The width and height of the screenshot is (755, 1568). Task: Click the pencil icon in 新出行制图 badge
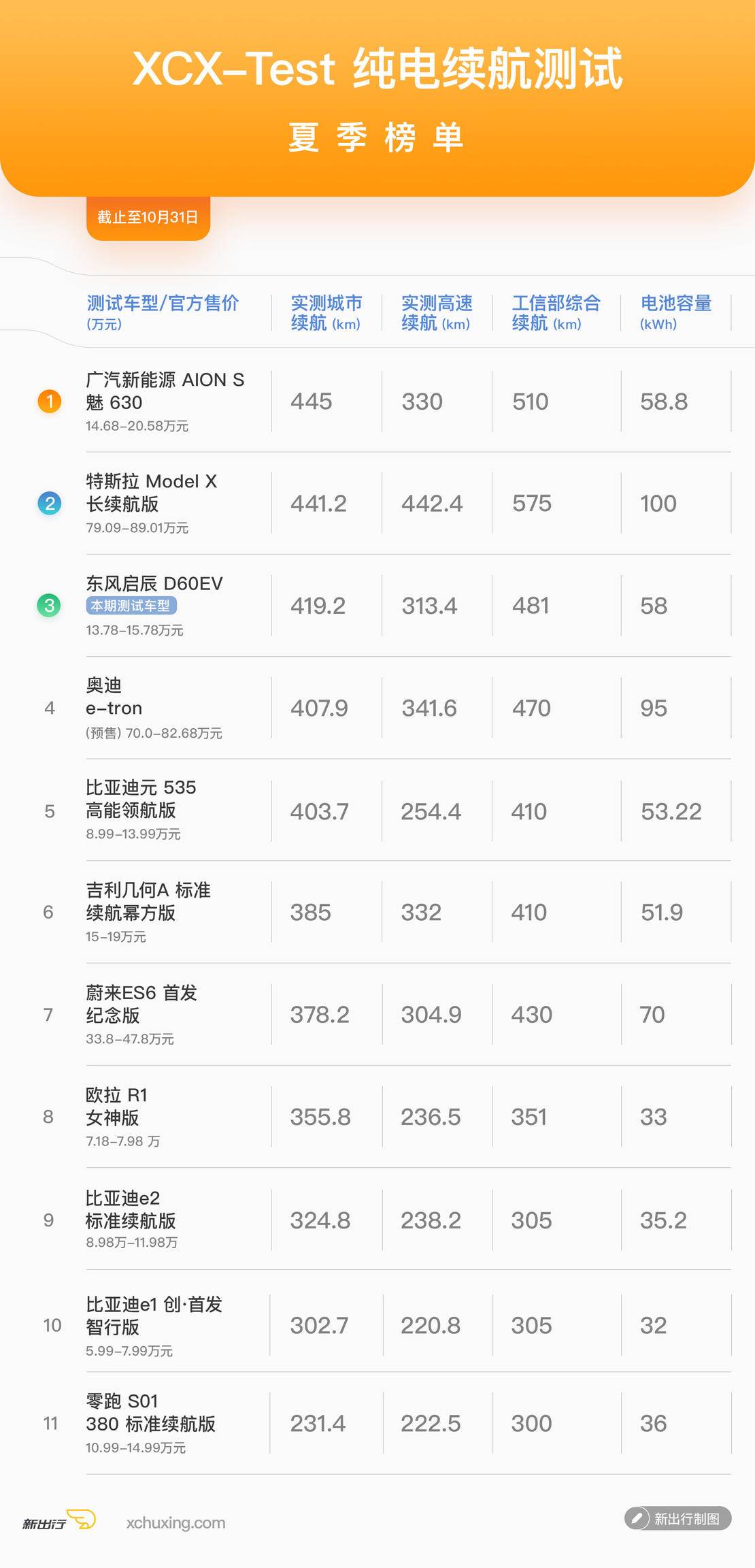tap(637, 1518)
